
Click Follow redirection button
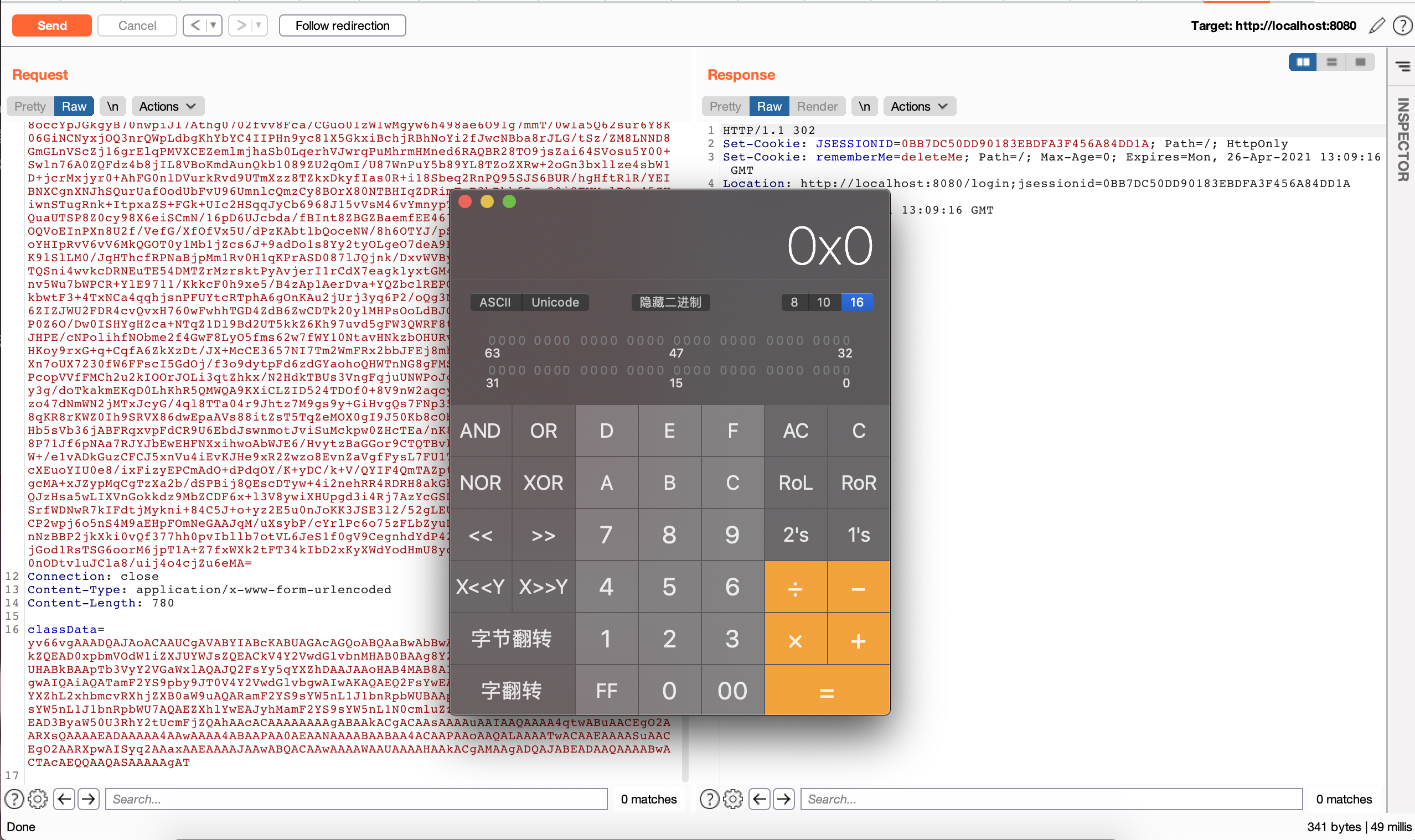[342, 25]
